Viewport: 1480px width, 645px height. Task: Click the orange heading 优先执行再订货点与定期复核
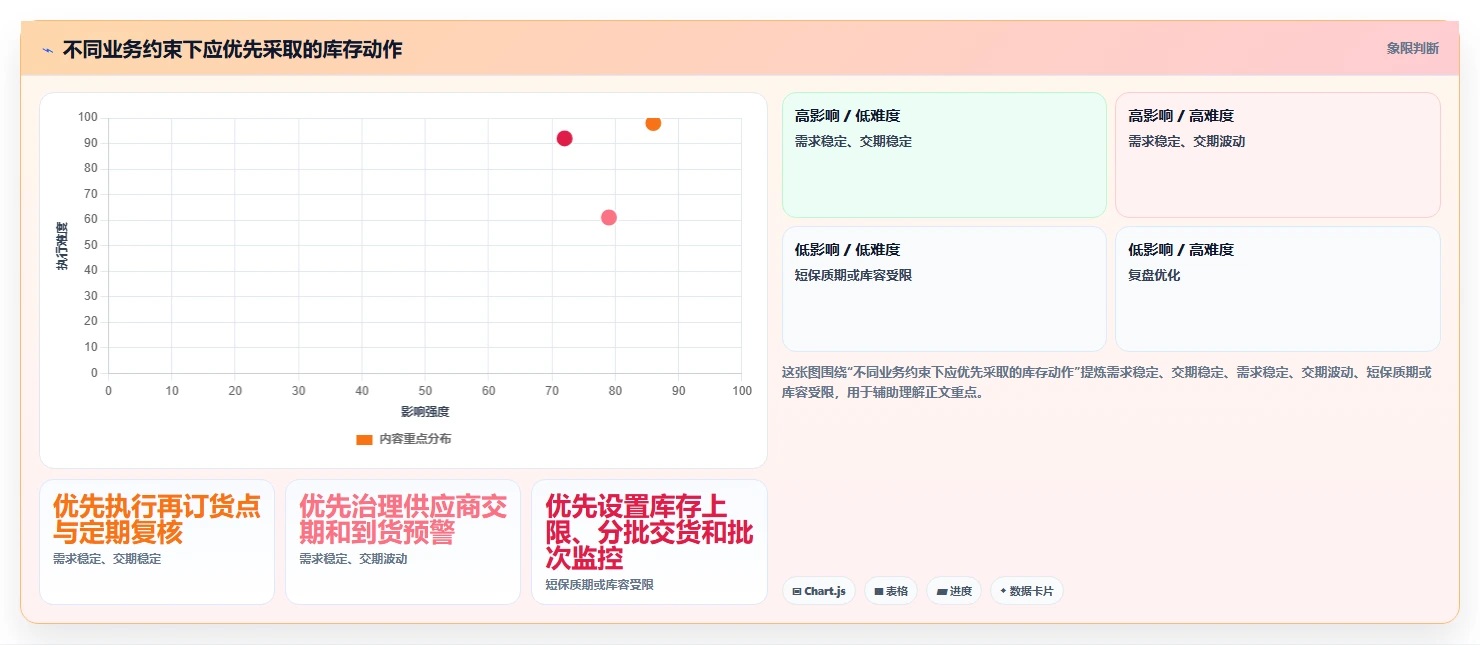coord(157,519)
